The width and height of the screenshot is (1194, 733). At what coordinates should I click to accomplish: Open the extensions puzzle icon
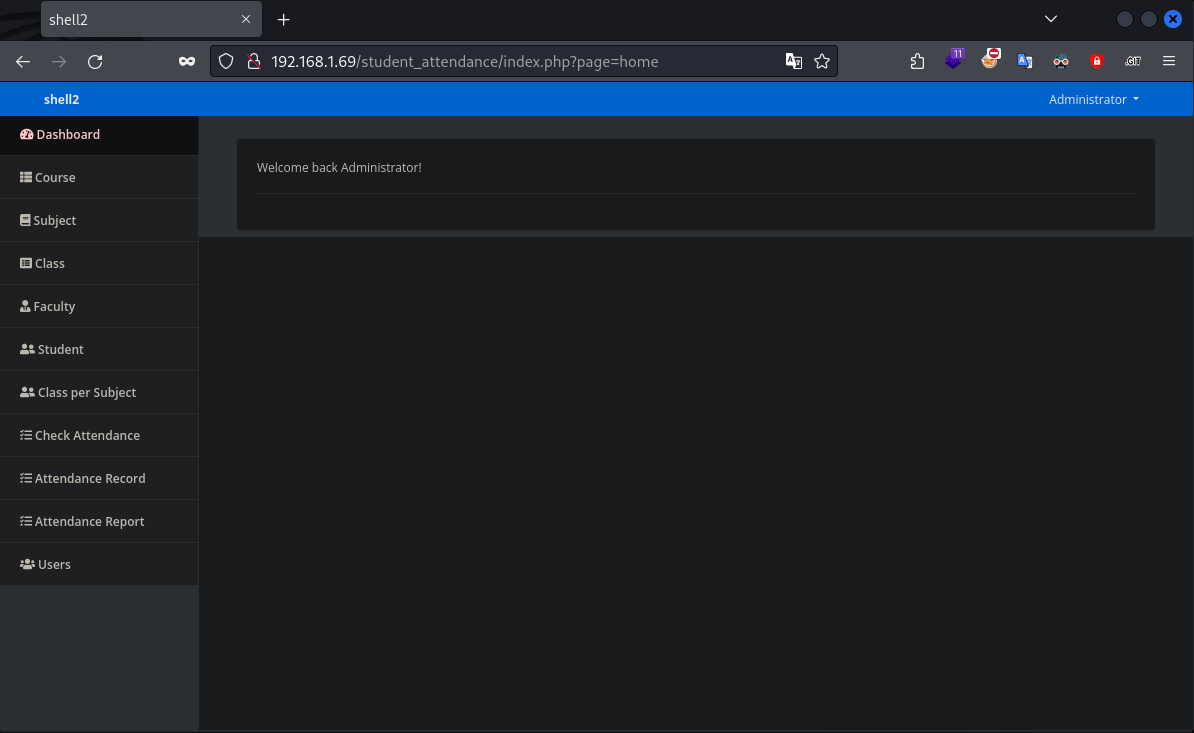click(917, 62)
